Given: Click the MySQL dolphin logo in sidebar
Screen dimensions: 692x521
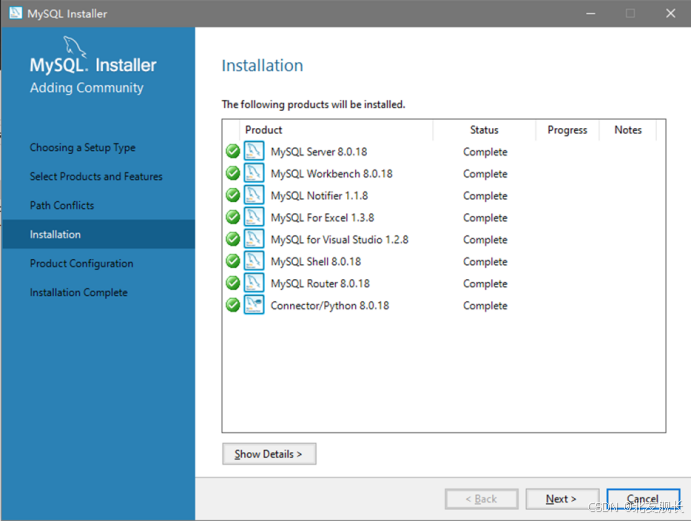Looking at the screenshot, I should pos(74,46).
